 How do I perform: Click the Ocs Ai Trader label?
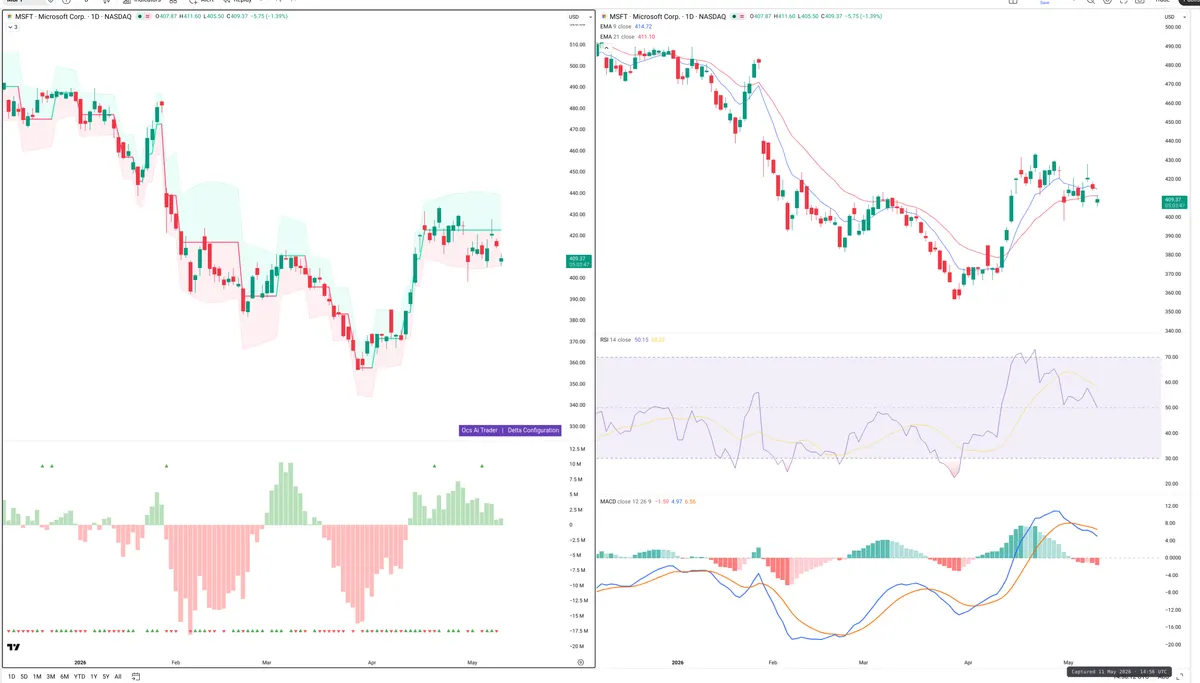479,430
